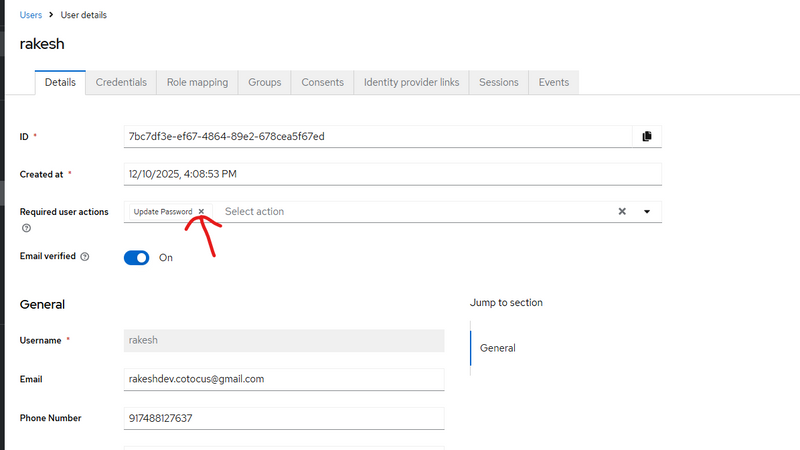Switch to the Sessions tab
The width and height of the screenshot is (800, 450).
(x=498, y=82)
